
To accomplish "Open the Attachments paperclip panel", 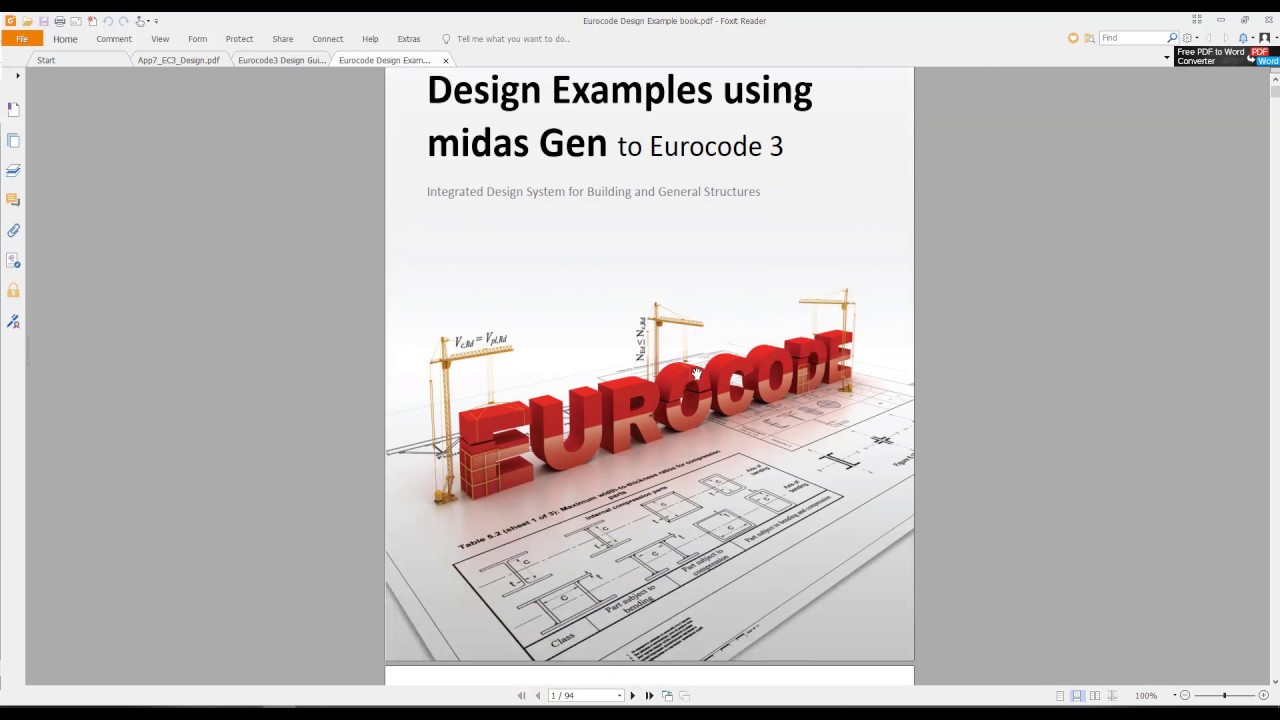I will [13, 230].
